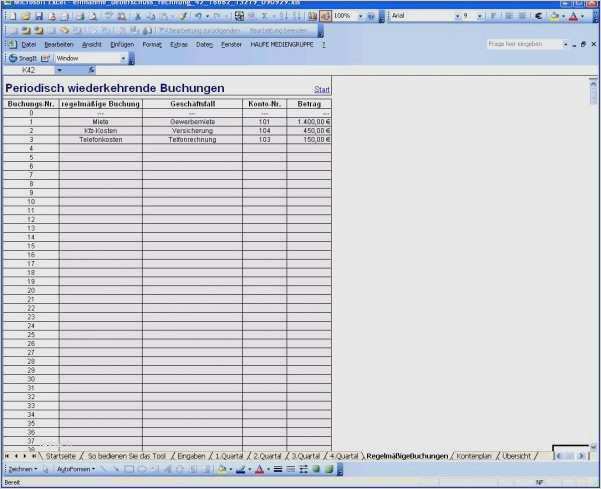Click the 3D Style green box icon
This screenshot has height=489, width=601.
tap(329, 469)
